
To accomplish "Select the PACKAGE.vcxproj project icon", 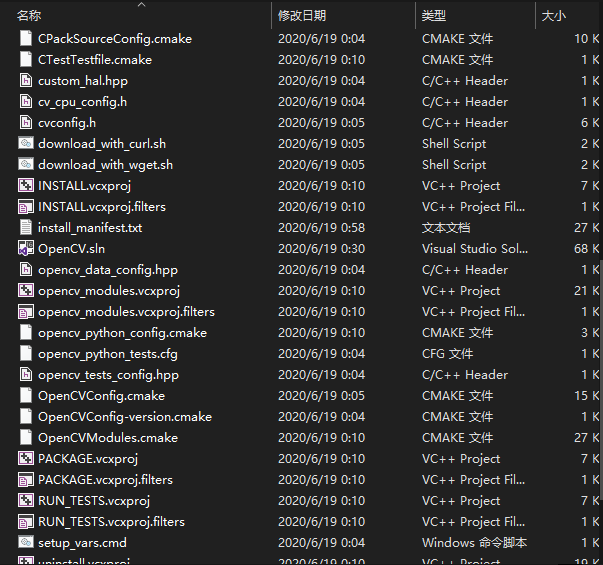I will pyautogui.click(x=26, y=458).
